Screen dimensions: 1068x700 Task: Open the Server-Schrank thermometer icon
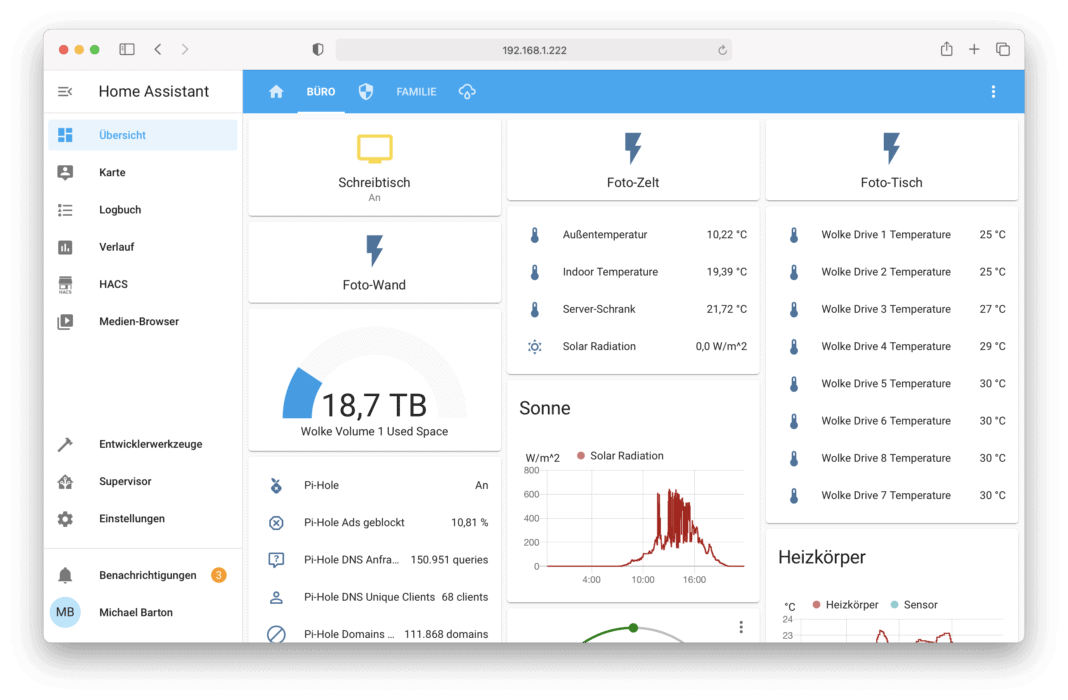click(535, 309)
